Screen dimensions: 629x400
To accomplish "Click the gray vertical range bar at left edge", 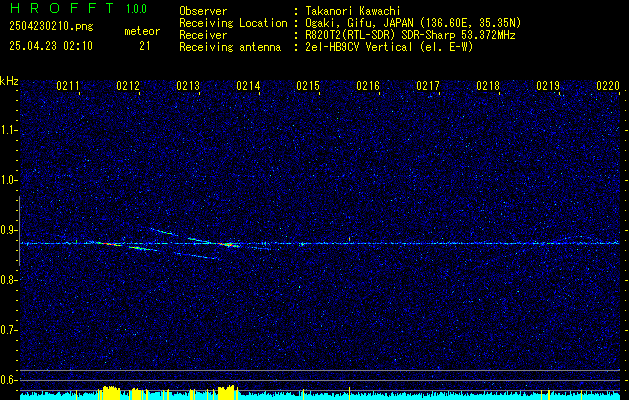I will tap(19, 231).
